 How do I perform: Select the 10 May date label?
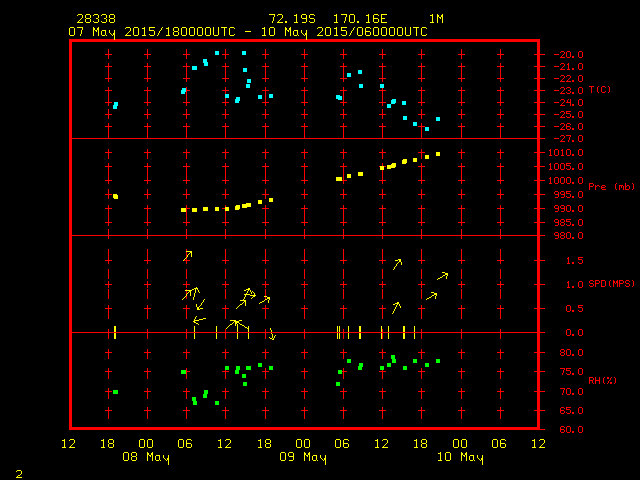click(x=459, y=458)
